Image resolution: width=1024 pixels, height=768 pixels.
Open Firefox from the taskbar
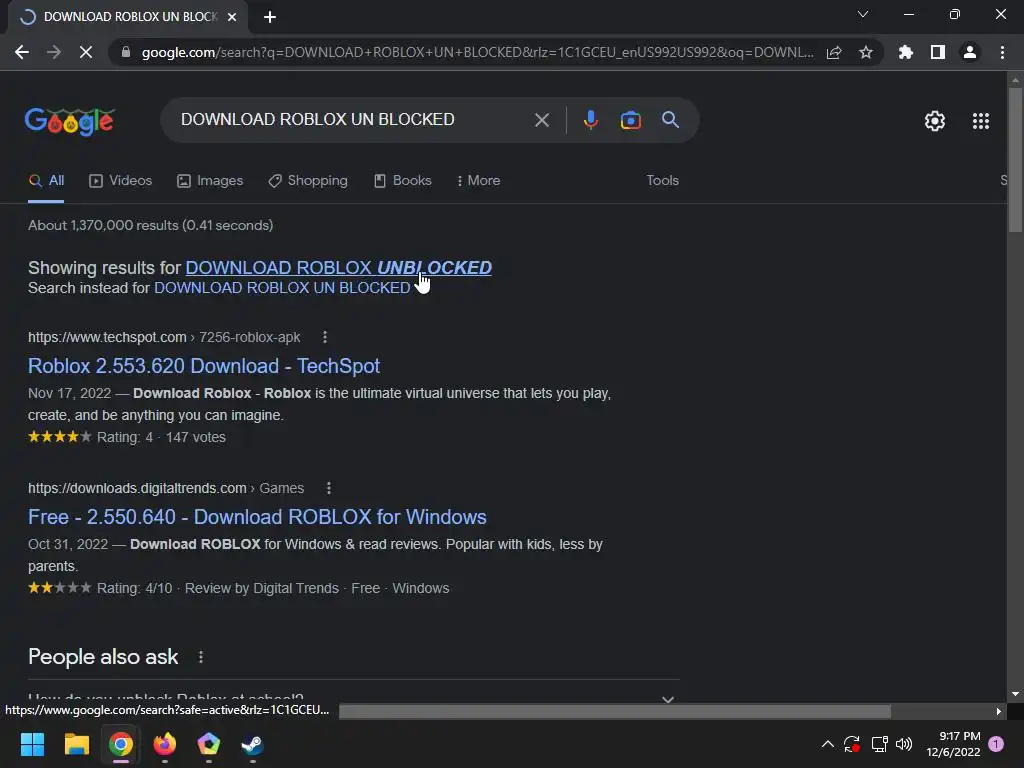click(x=165, y=744)
